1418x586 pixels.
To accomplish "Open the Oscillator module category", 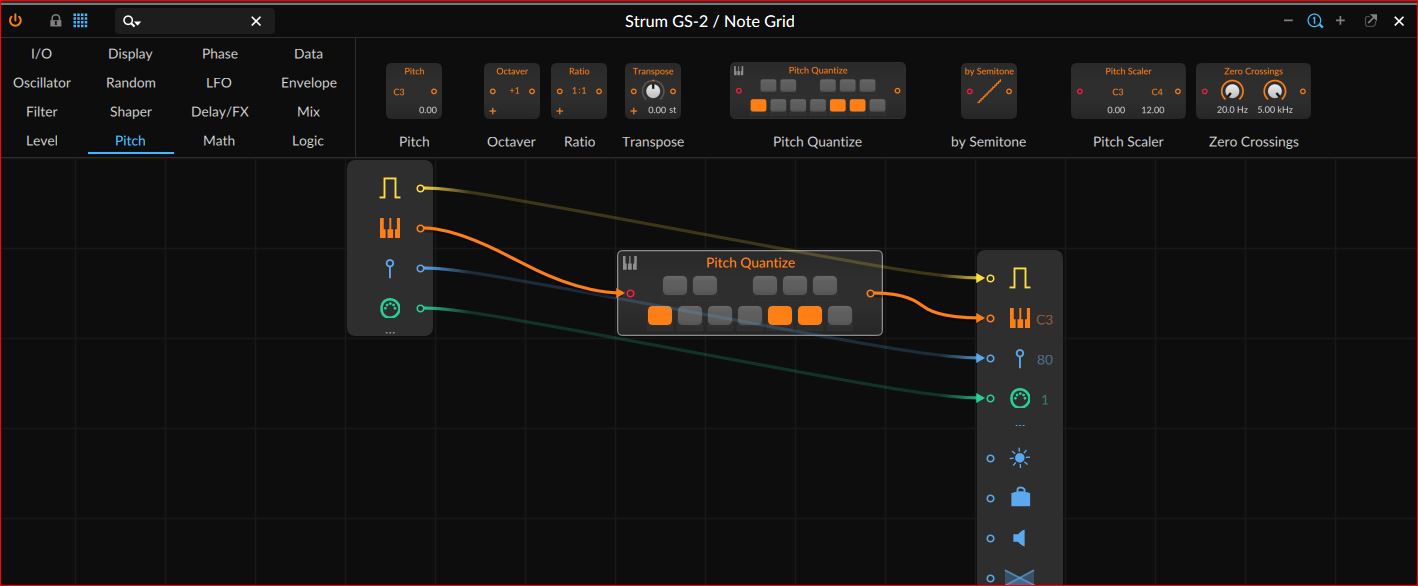I will point(42,83).
